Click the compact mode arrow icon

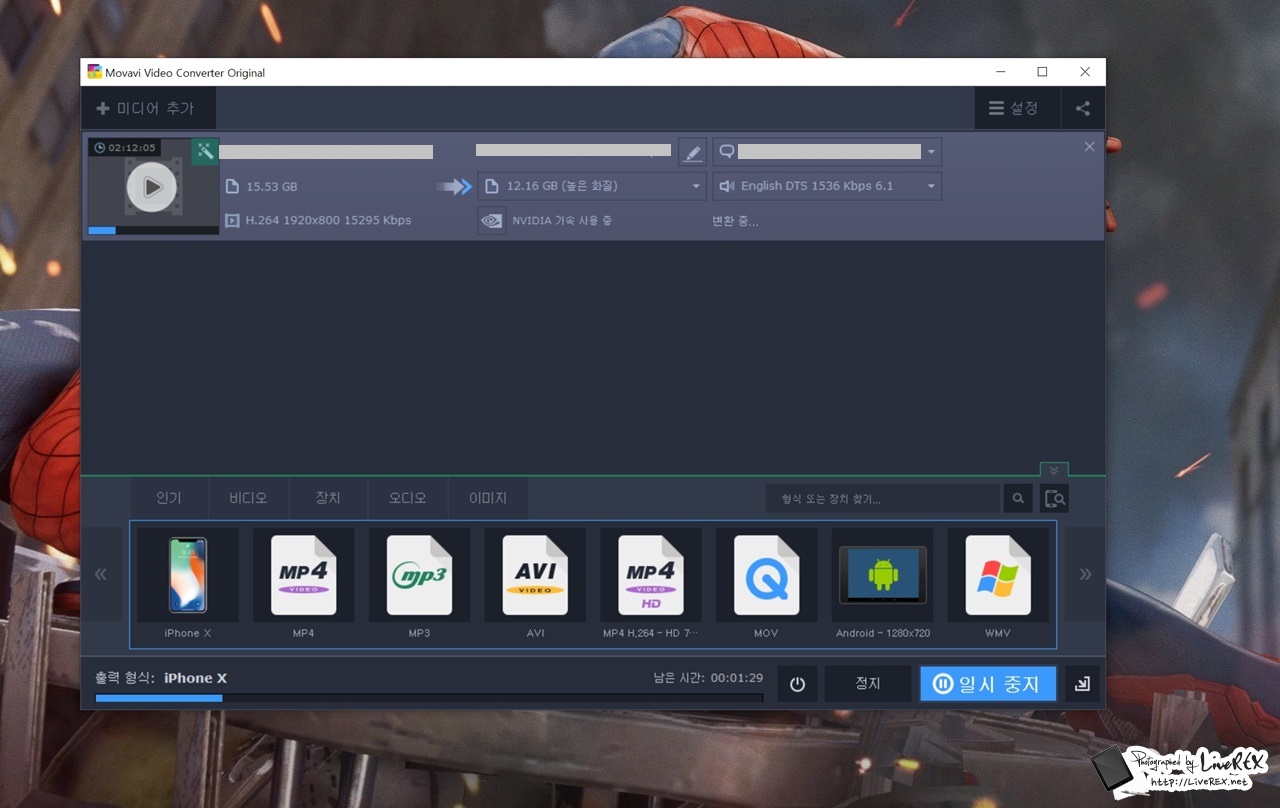click(x=1082, y=684)
